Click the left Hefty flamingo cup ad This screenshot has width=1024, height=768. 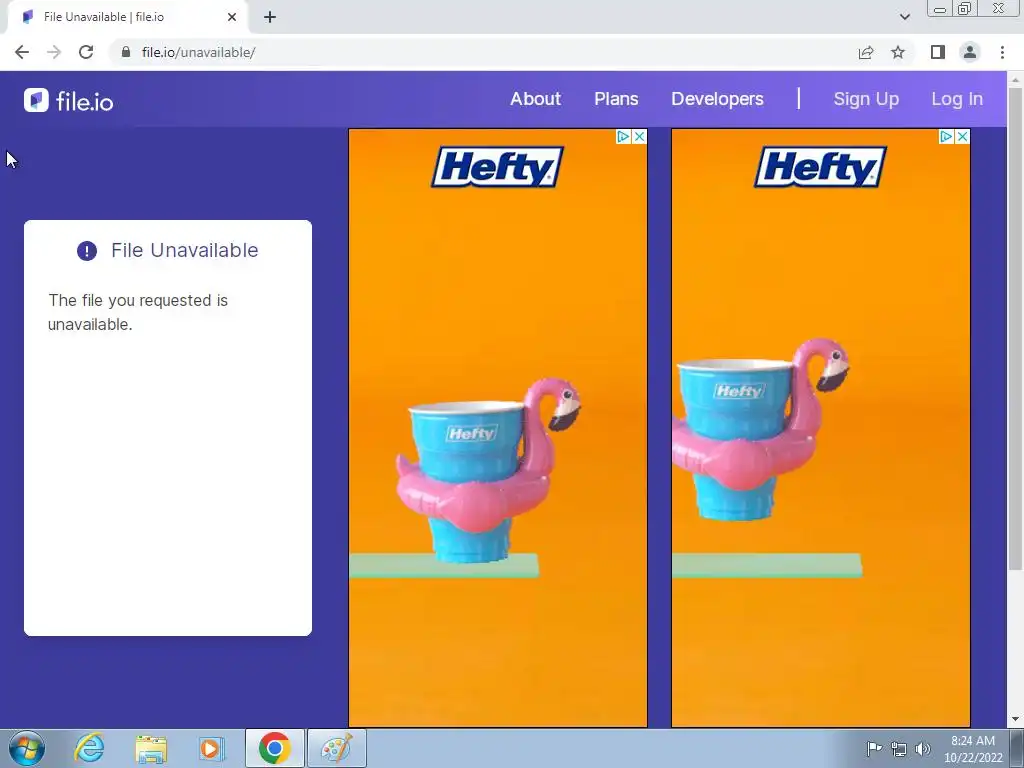498,428
